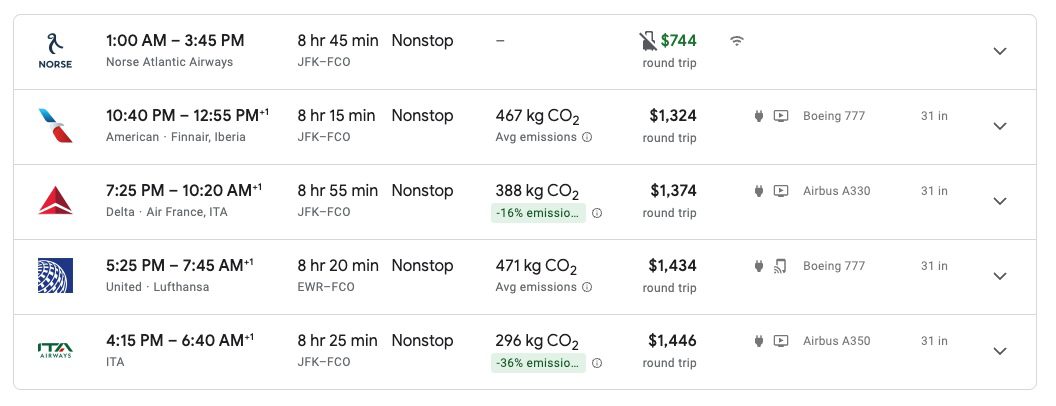Expand the American 10:40 PM flight details

point(999,126)
